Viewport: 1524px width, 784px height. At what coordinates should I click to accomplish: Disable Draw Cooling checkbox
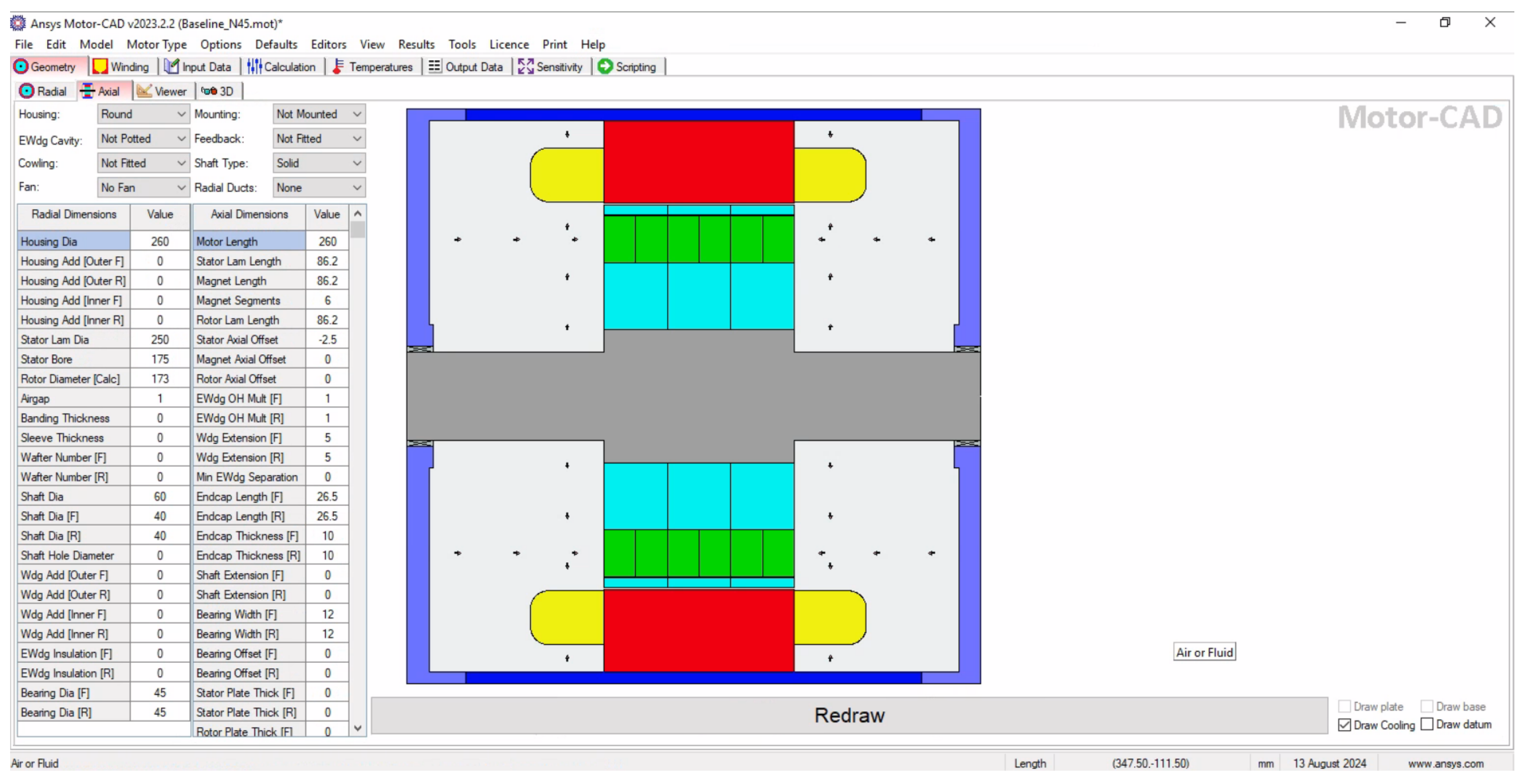(1344, 724)
